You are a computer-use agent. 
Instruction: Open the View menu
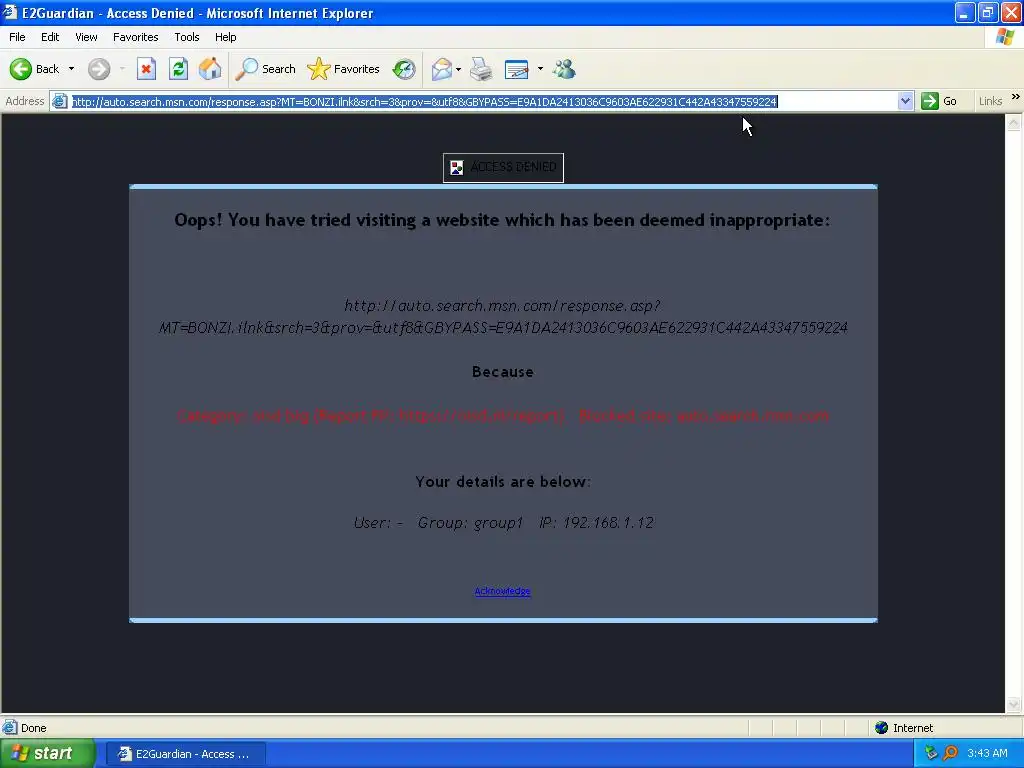click(x=86, y=37)
